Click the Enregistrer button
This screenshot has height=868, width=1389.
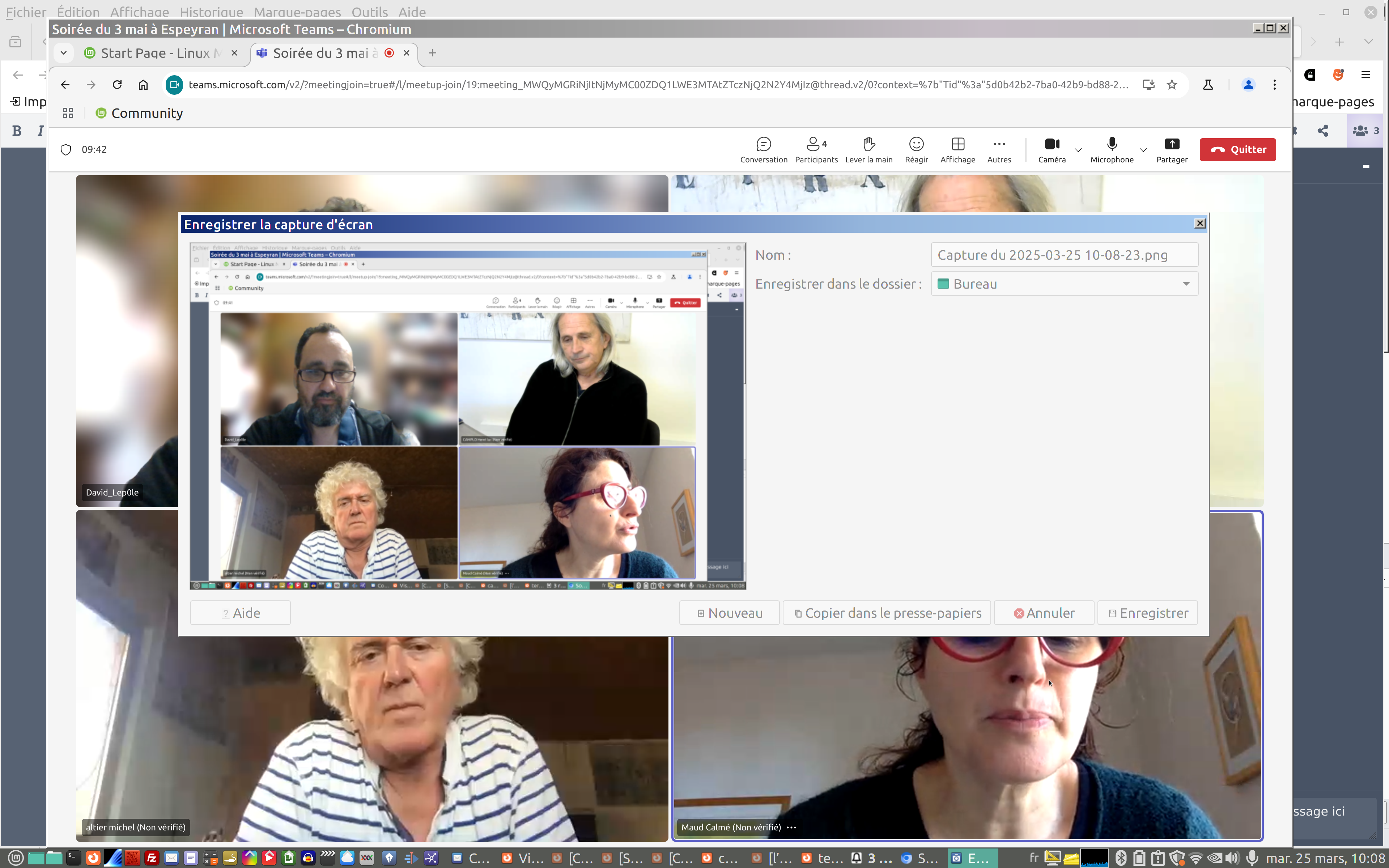click(x=1147, y=613)
